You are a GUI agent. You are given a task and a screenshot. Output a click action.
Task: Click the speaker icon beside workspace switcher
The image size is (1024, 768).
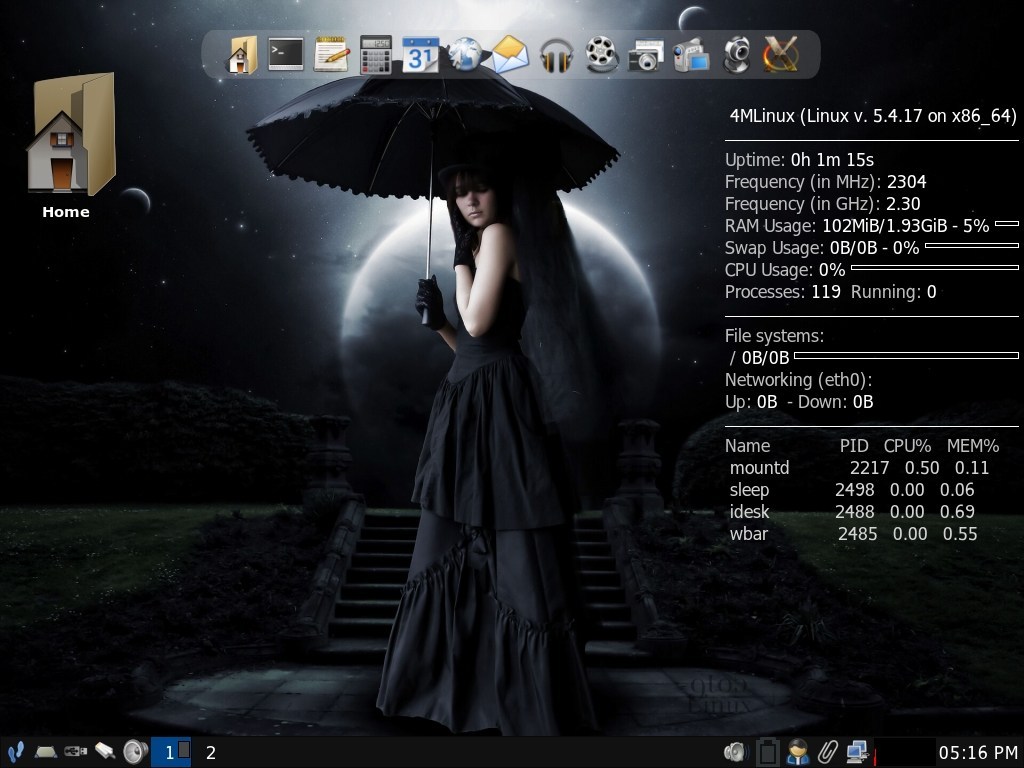tap(135, 752)
